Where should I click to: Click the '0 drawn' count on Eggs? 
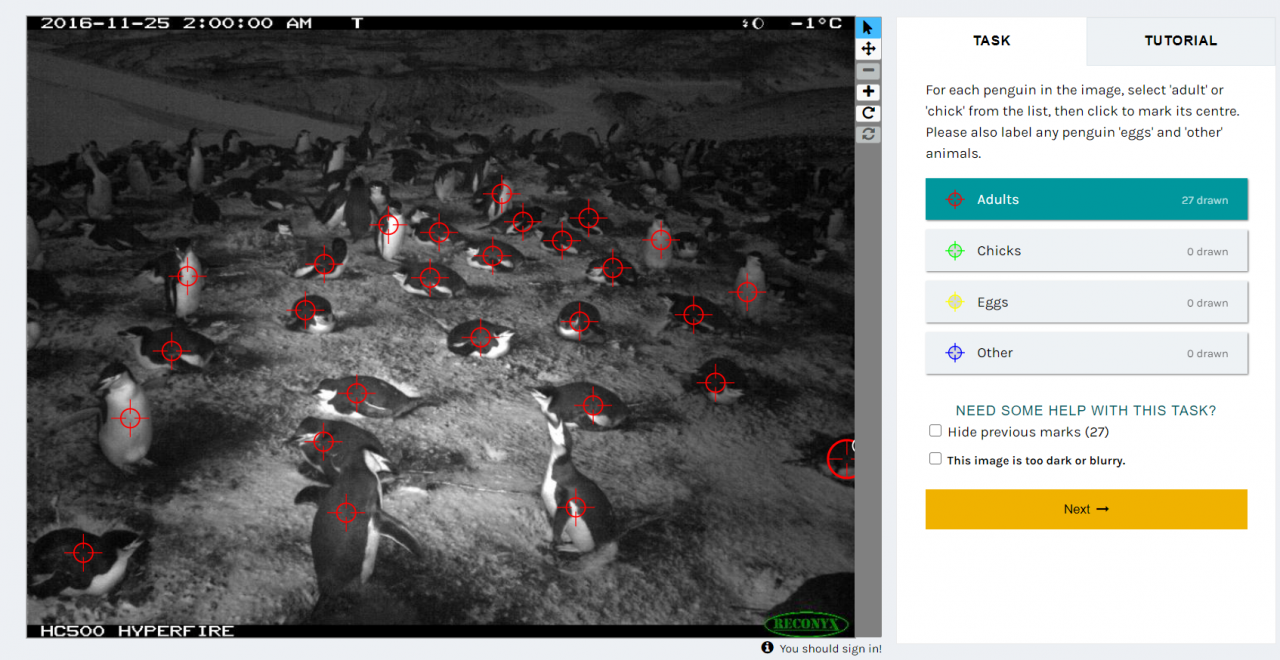1207,303
